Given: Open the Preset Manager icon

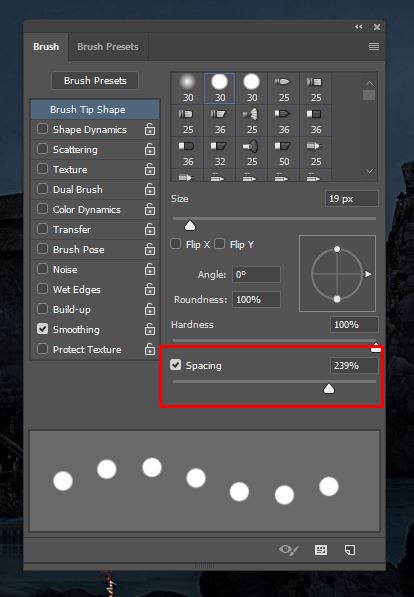Looking at the screenshot, I should point(321,550).
